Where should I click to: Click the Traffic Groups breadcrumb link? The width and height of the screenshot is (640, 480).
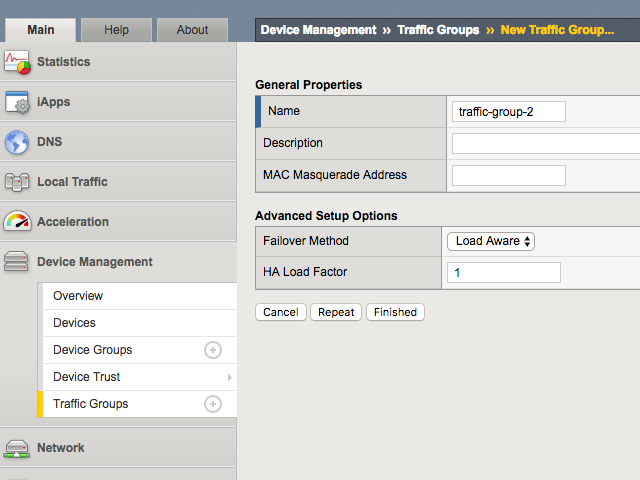[438, 30]
